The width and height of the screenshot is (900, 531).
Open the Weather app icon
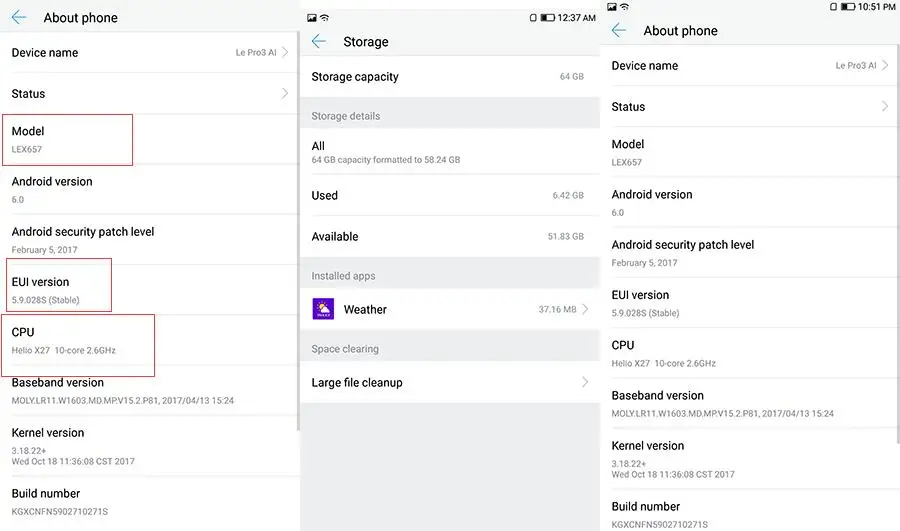pos(323,309)
